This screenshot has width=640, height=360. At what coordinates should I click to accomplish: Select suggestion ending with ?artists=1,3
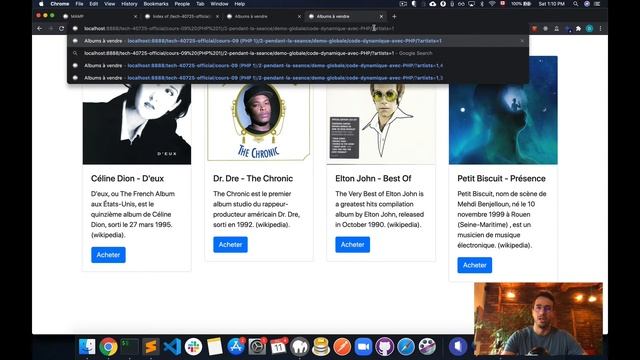click(298, 78)
